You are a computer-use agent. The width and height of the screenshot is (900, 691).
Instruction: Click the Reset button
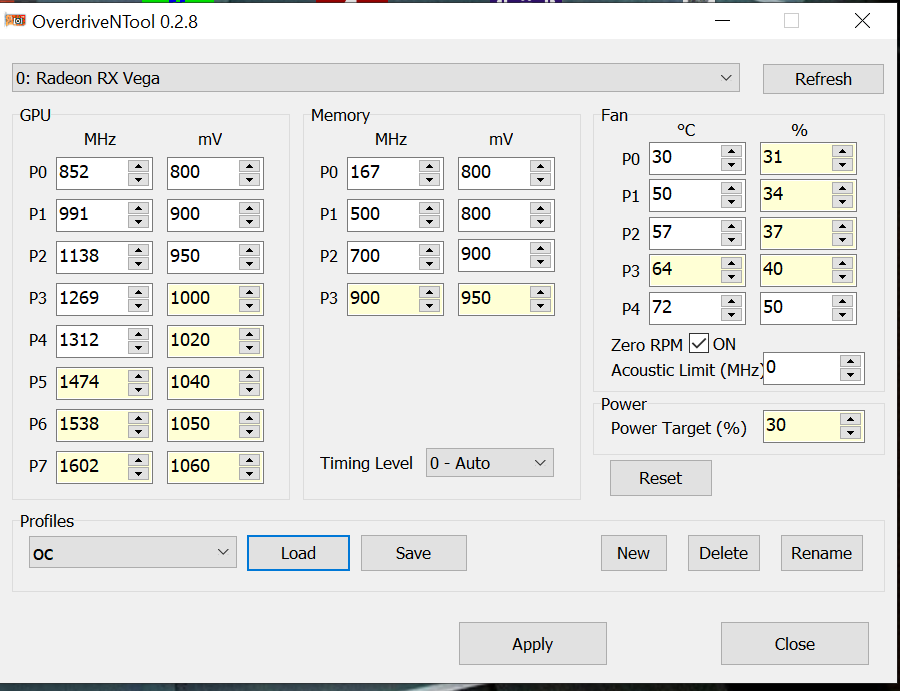[x=661, y=478]
